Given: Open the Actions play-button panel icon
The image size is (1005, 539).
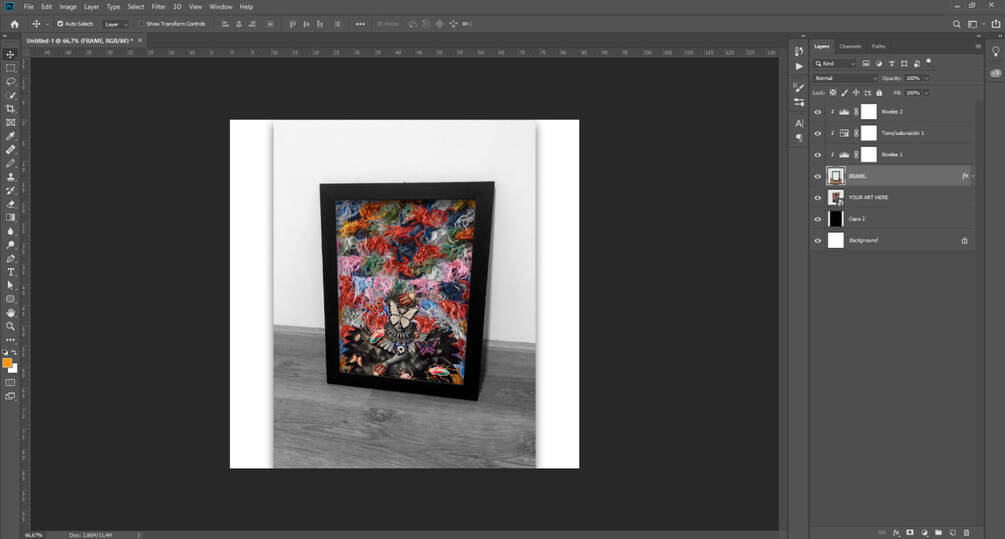Looking at the screenshot, I should pyautogui.click(x=799, y=66).
